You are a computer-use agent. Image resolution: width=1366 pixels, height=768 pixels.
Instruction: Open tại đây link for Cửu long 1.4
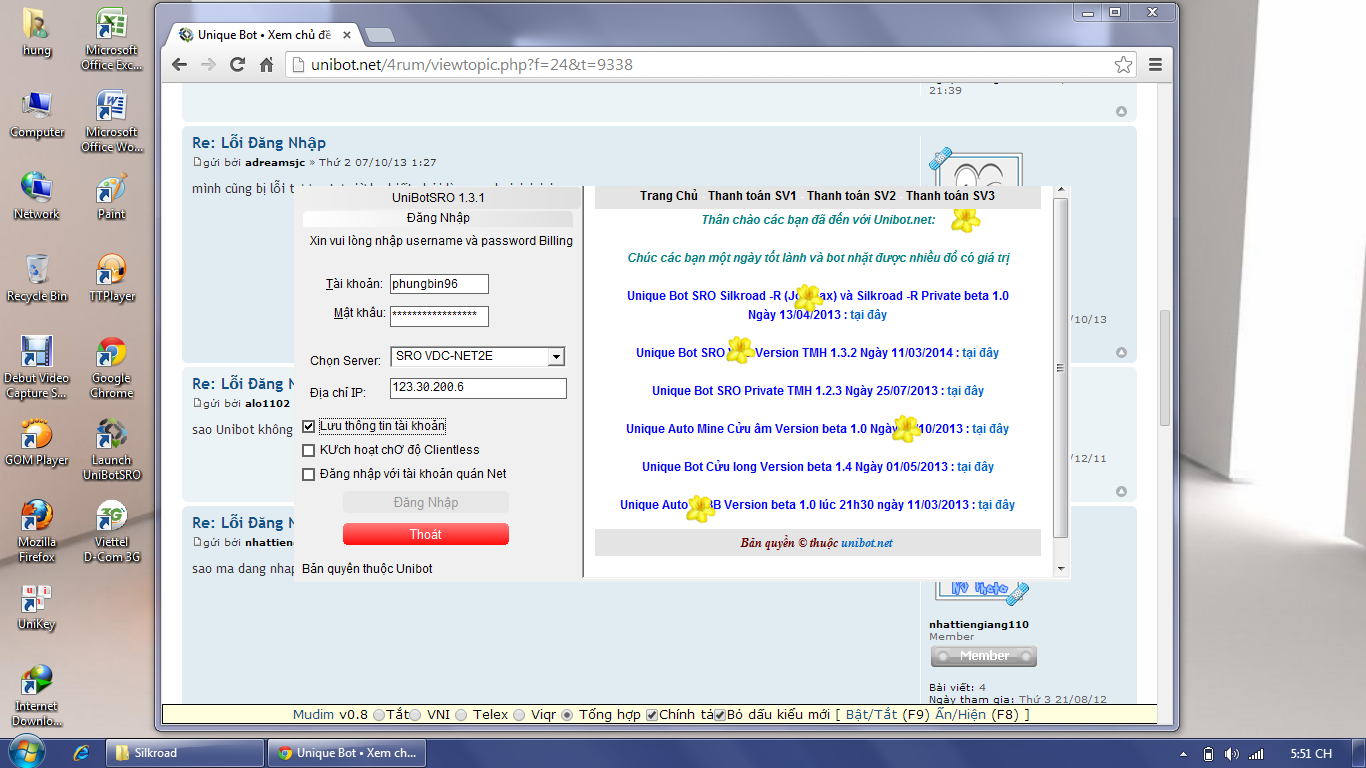click(975, 467)
